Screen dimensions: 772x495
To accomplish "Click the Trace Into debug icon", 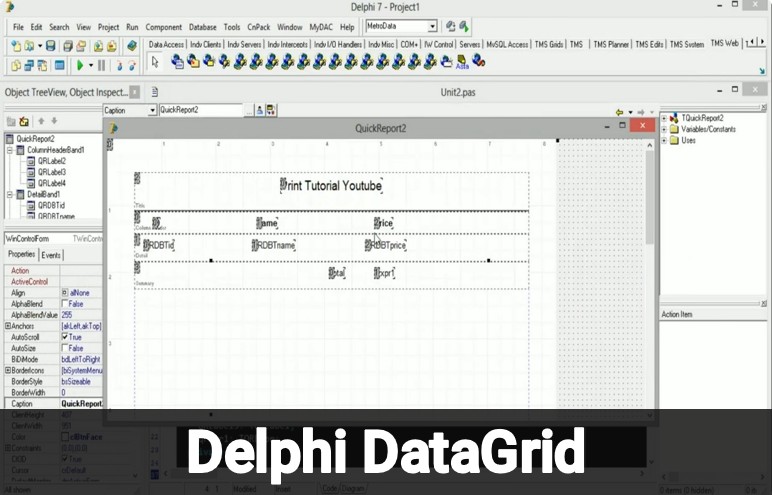I will click(119, 65).
